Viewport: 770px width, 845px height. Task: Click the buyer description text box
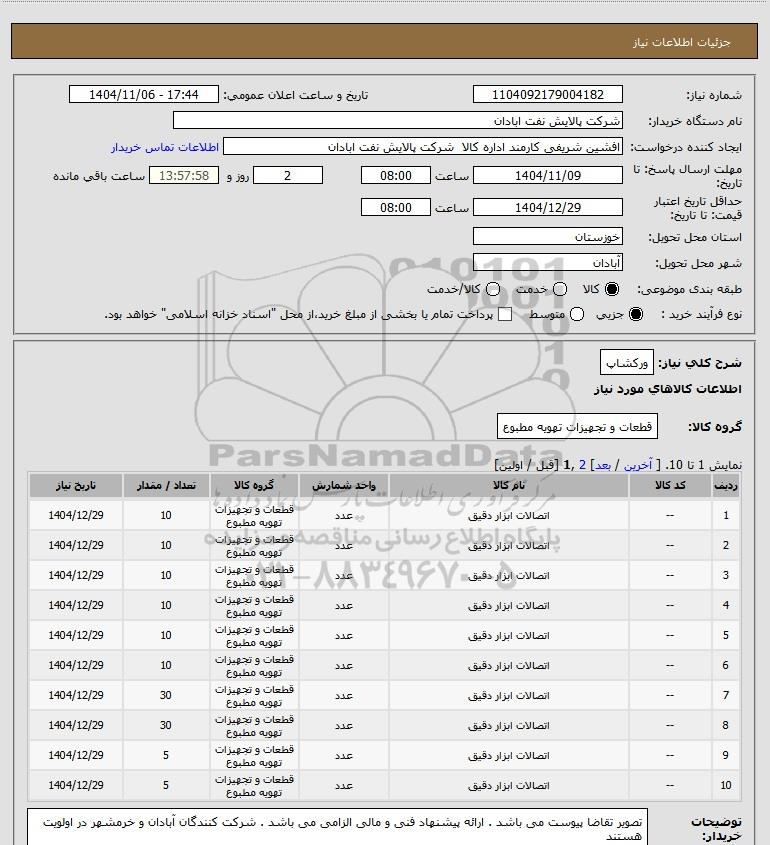pos(338,827)
